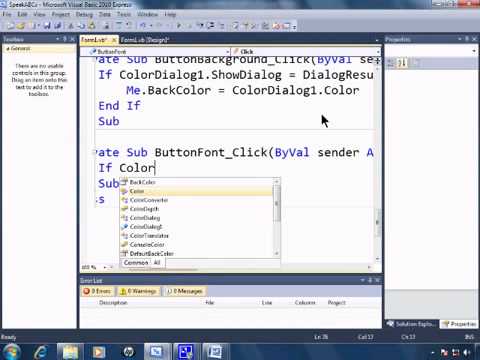Image resolution: width=480 pixels, height=360 pixels.
Task: Switch to the Solution Explorer bottom tab
Action: [412, 324]
